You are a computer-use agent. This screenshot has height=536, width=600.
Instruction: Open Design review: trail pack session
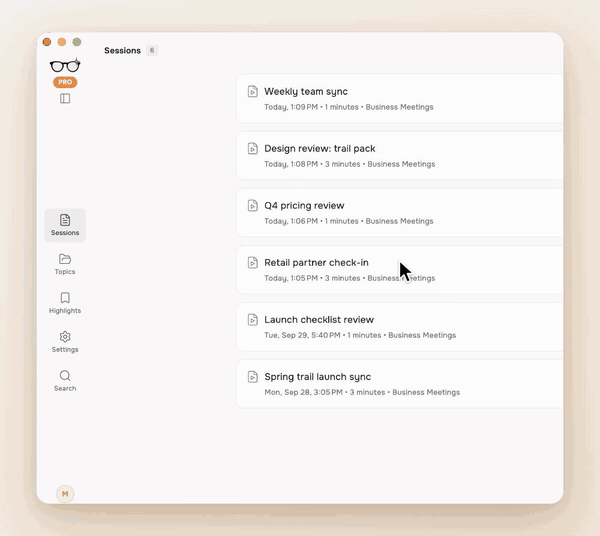coord(399,156)
